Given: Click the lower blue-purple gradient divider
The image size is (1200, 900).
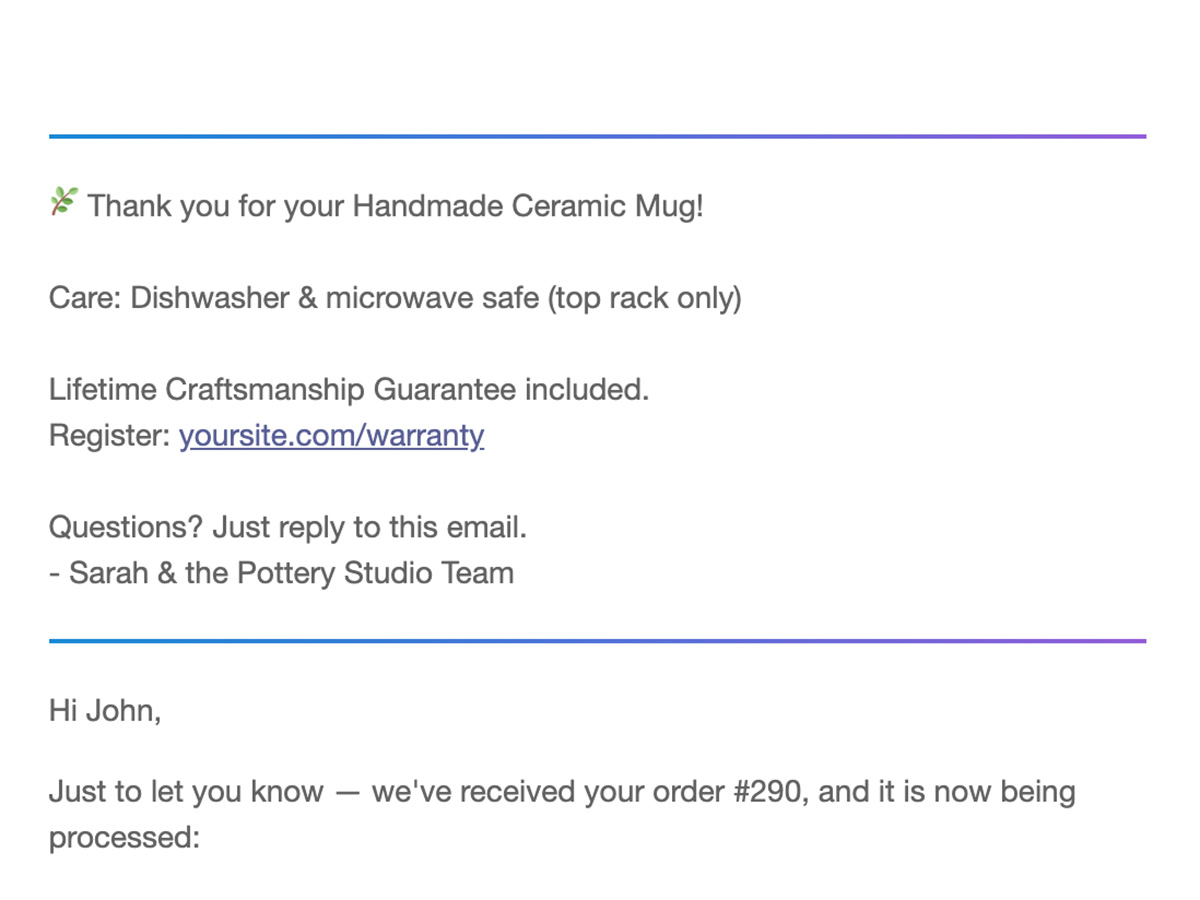Looking at the screenshot, I should pos(597,641).
